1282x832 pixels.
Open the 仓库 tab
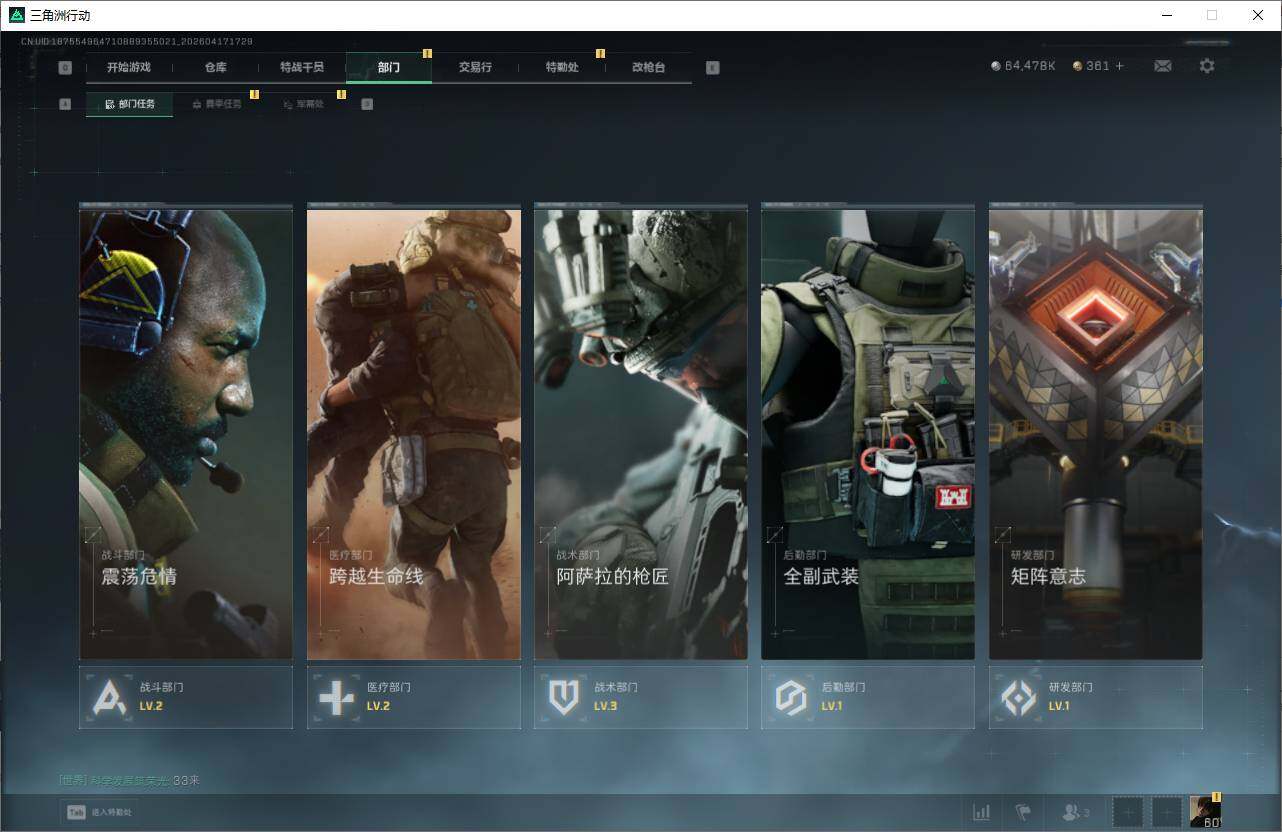click(215, 68)
